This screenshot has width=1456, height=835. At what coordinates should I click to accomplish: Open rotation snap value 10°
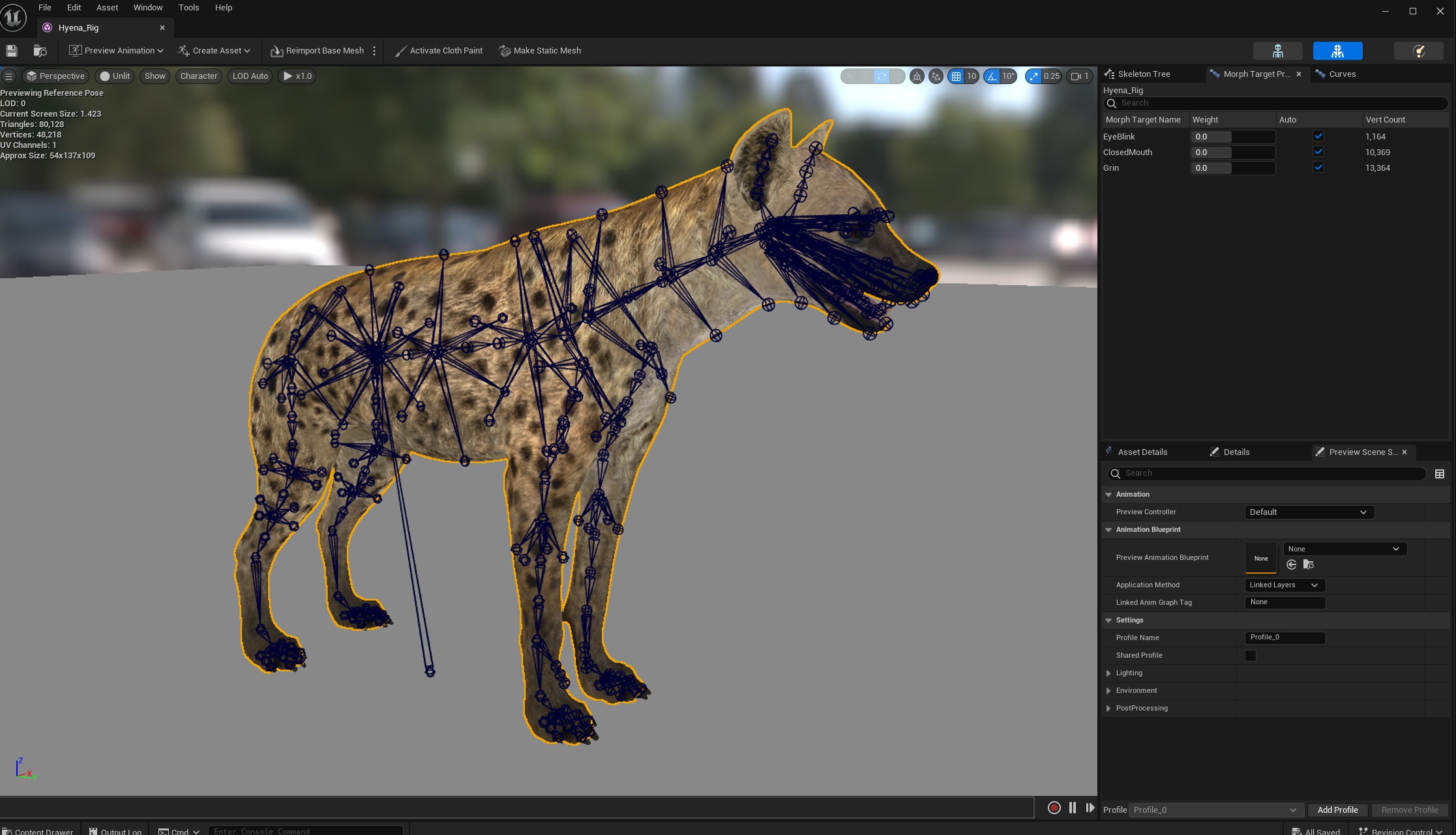pos(1008,76)
